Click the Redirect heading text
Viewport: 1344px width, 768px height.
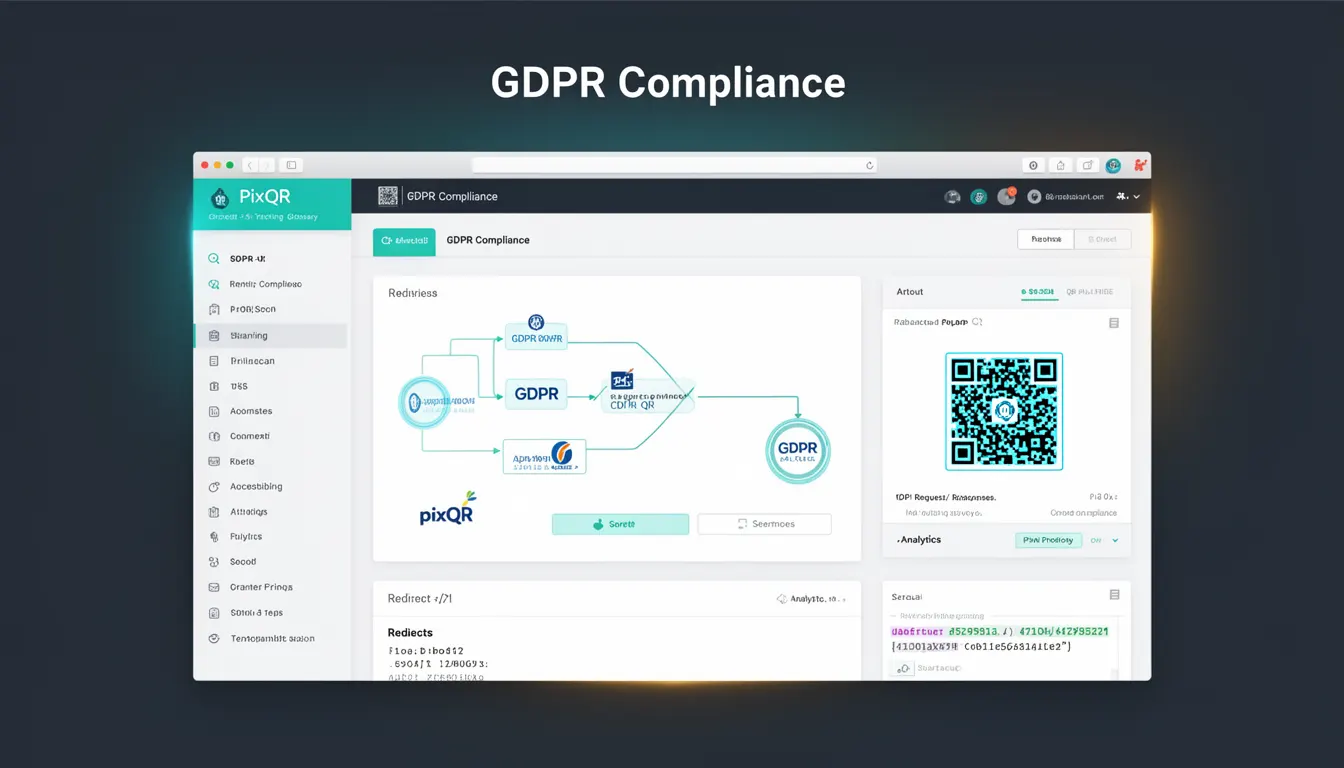tap(420, 599)
